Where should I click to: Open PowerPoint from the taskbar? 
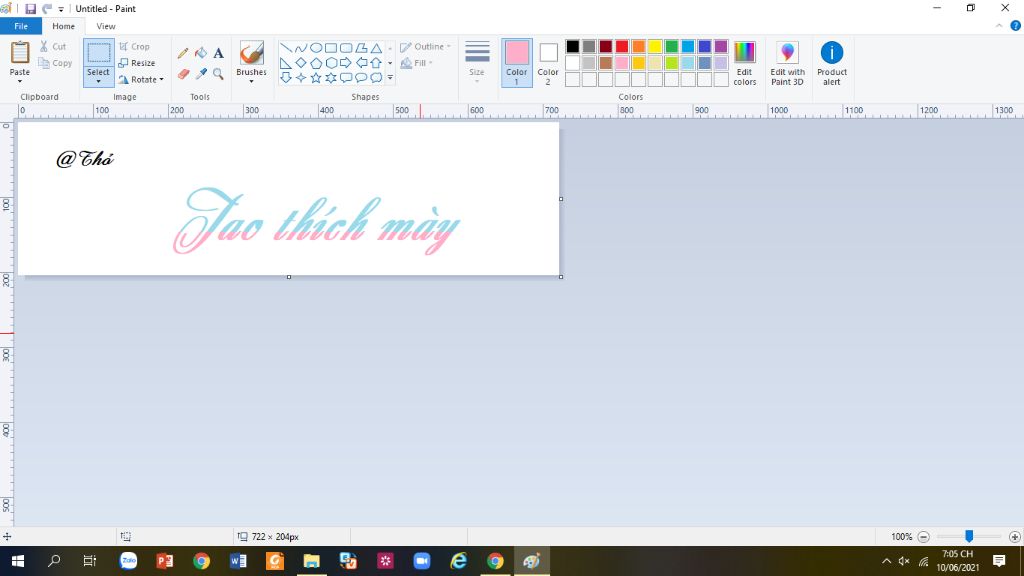(165, 561)
